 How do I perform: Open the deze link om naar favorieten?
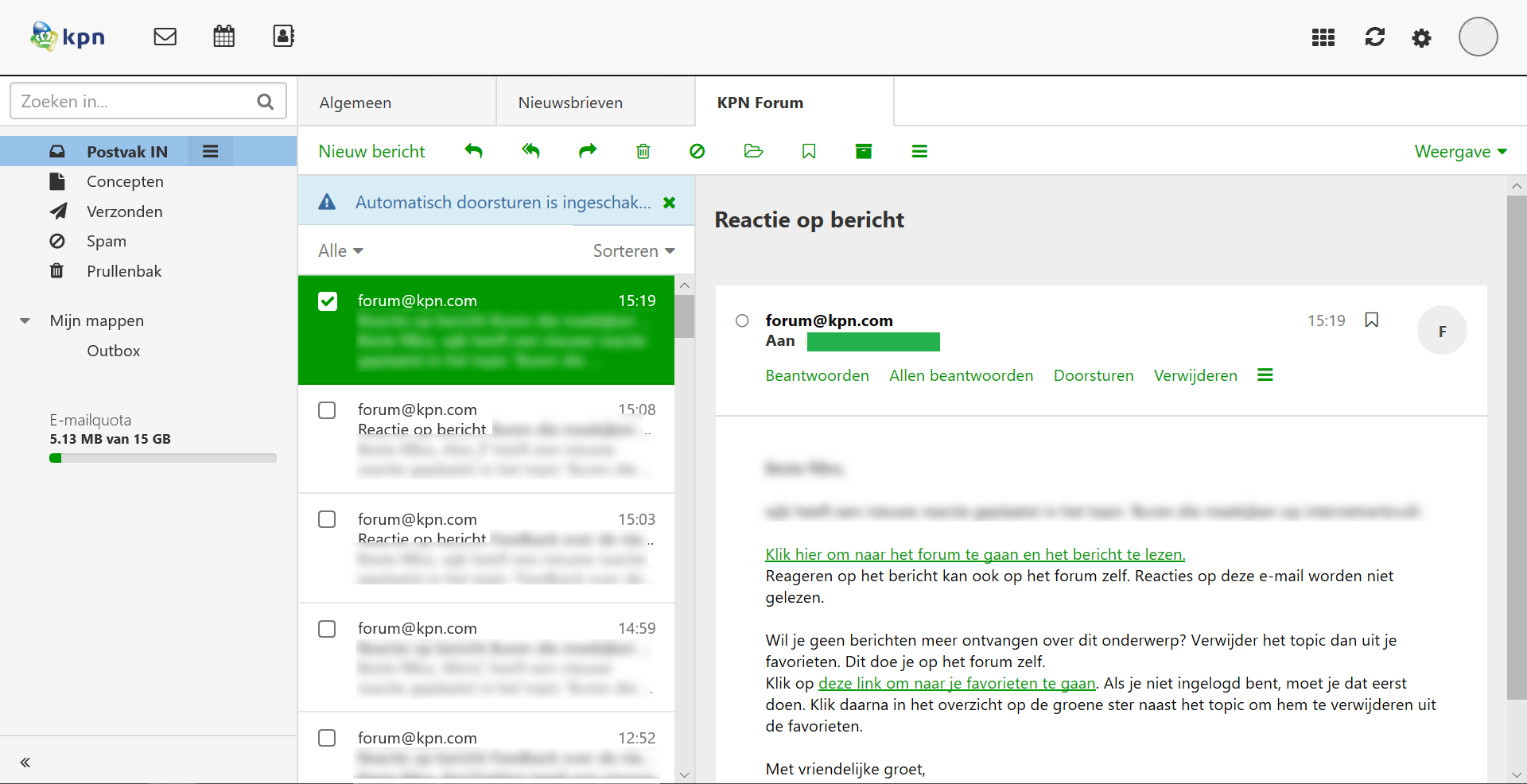tap(957, 683)
